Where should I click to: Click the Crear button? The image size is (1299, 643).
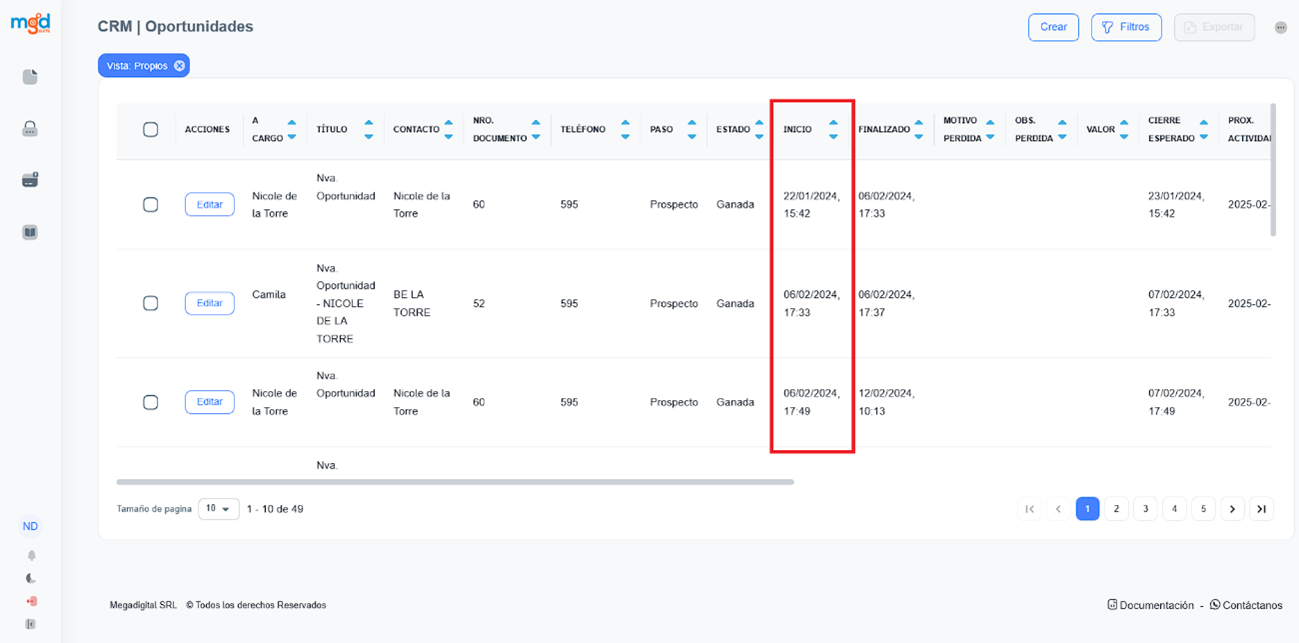click(1053, 27)
